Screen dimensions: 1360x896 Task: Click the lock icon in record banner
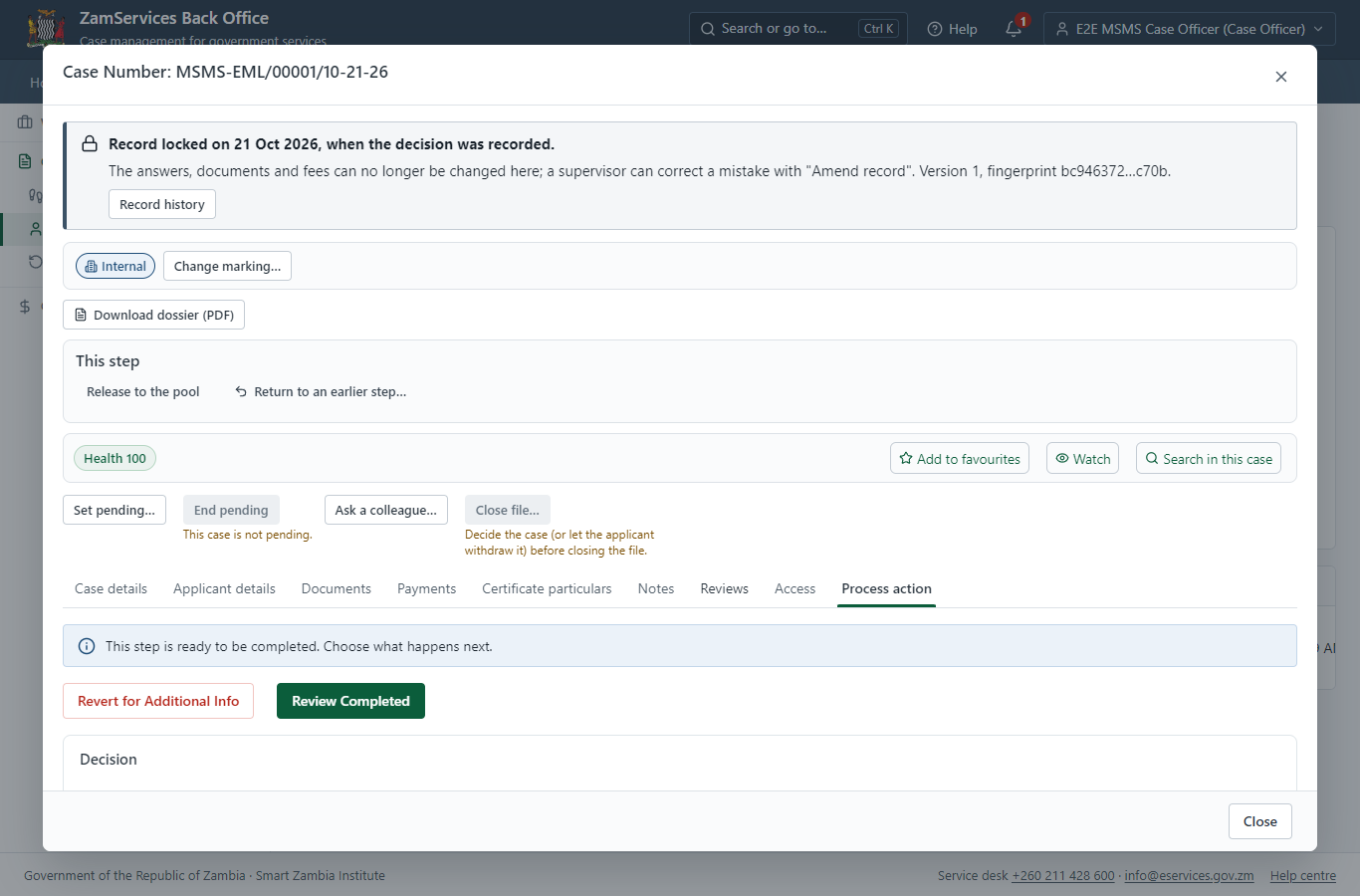point(90,143)
